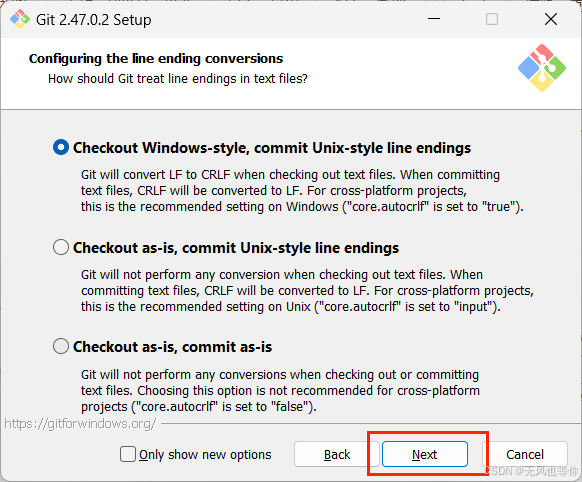Select Checkout as-is, commit Unix-style radio
Screen dimensions: 582x482
point(61,247)
